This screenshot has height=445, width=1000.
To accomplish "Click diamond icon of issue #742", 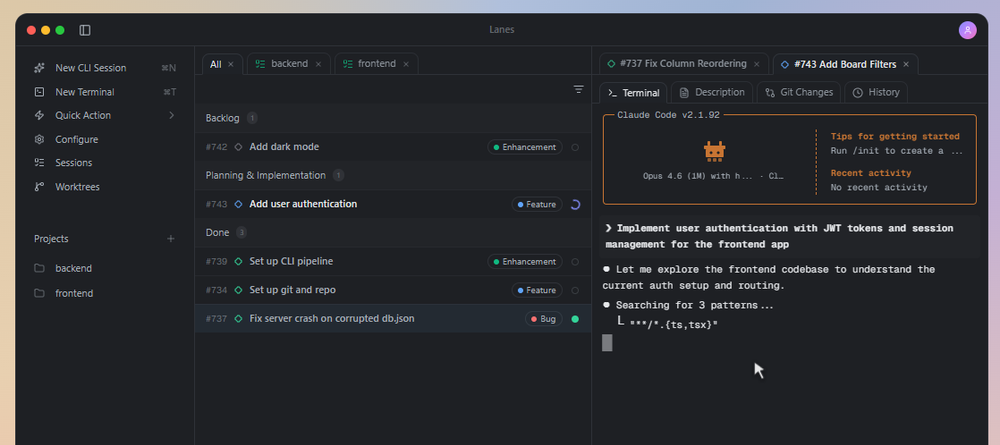I will (239, 147).
